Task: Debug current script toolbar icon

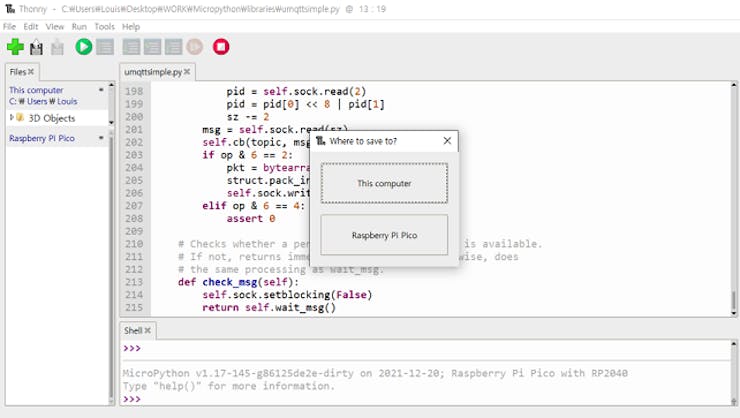Action: pyautogui.click(x=105, y=47)
